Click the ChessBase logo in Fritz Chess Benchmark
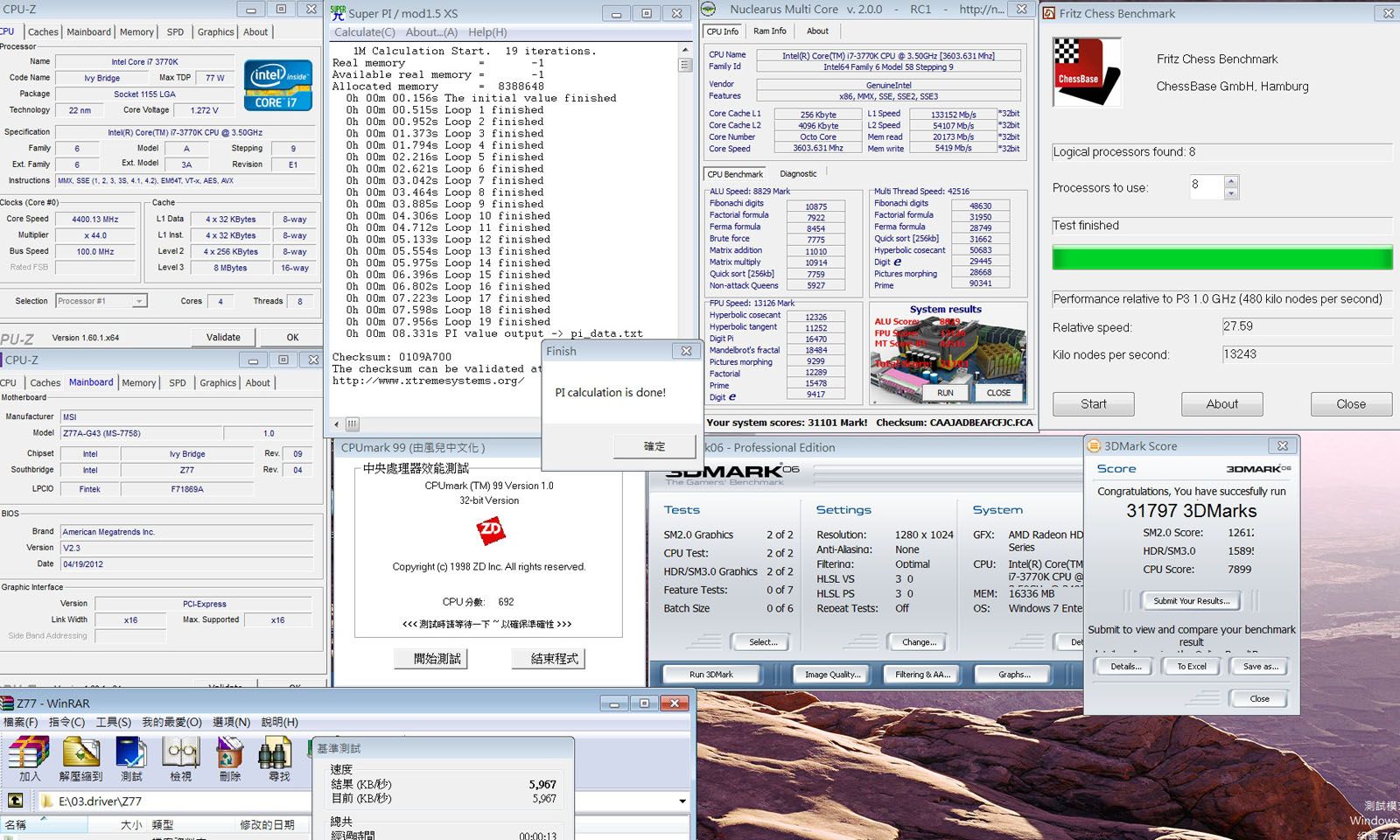The image size is (1400, 840). [x=1087, y=72]
